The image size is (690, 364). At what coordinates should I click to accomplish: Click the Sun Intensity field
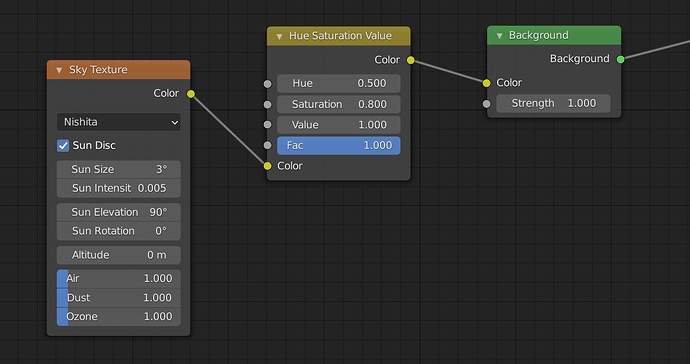click(x=119, y=188)
